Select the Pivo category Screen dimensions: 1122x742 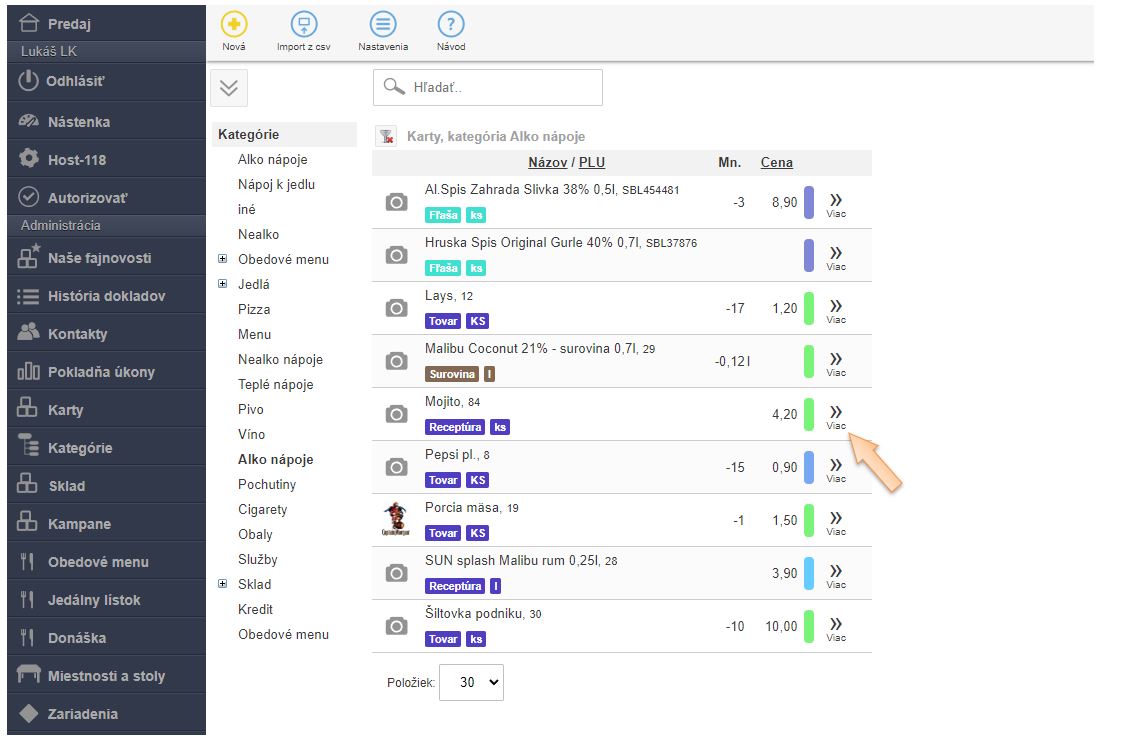(251, 410)
